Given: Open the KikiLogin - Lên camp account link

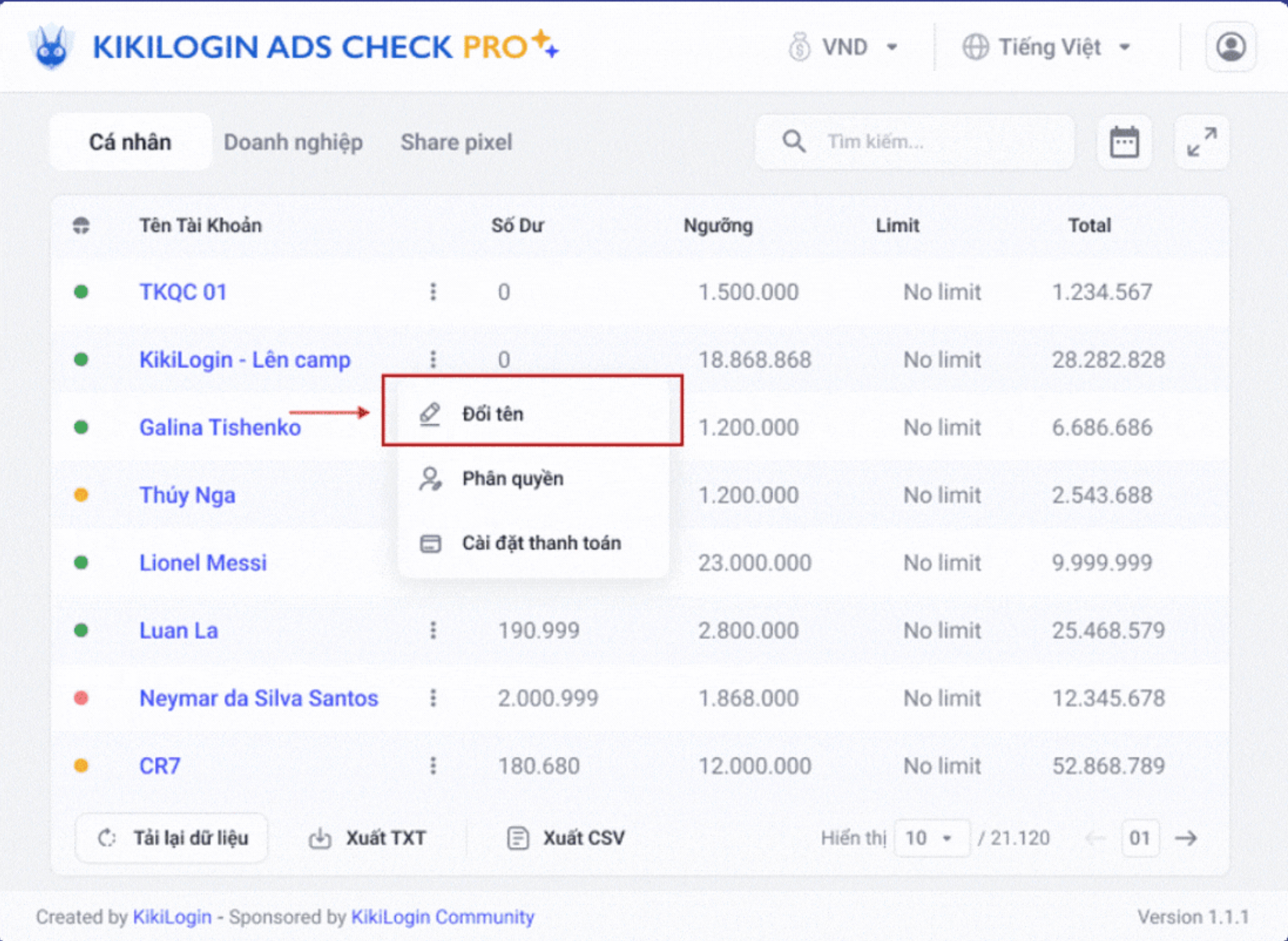Looking at the screenshot, I should (x=245, y=360).
